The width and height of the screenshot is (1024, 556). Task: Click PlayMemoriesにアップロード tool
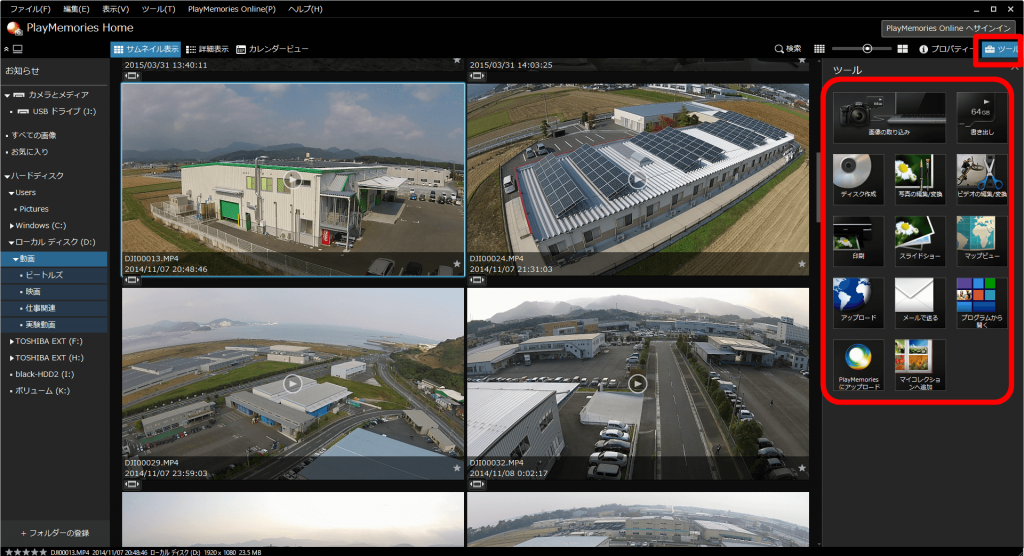pos(858,365)
